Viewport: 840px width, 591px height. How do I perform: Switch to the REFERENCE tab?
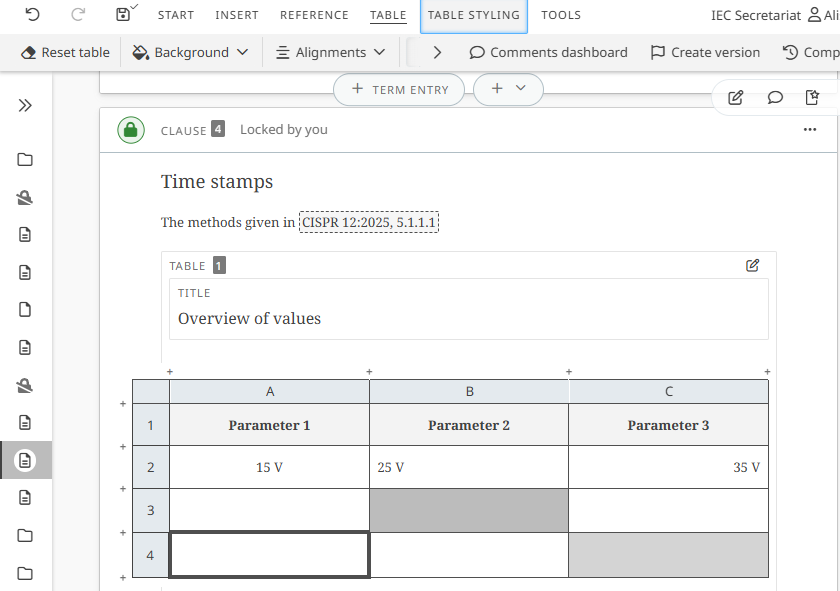pos(314,15)
